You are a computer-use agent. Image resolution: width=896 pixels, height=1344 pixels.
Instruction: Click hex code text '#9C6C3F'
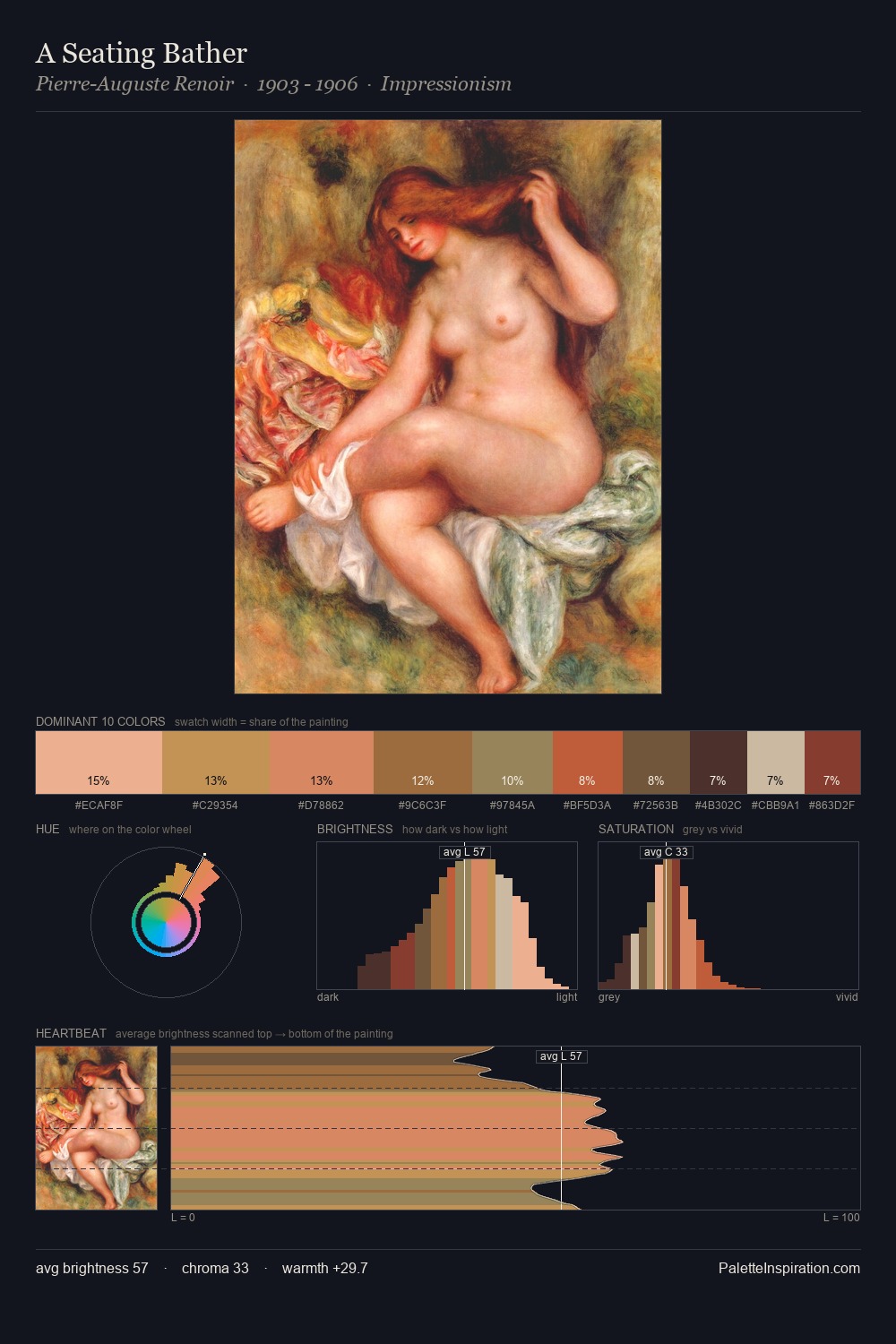423,805
